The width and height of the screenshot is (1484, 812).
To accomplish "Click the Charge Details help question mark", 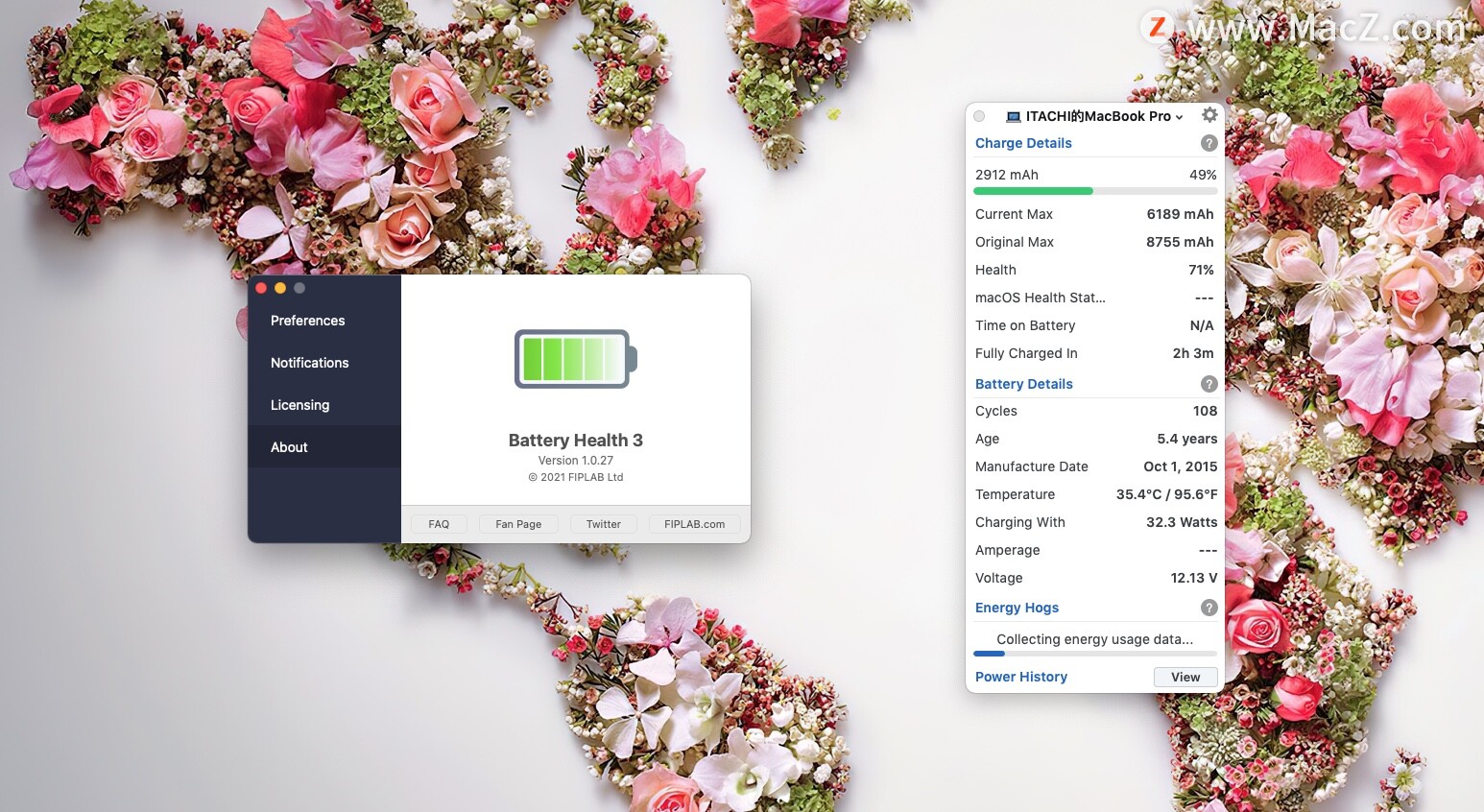I will [1209, 143].
